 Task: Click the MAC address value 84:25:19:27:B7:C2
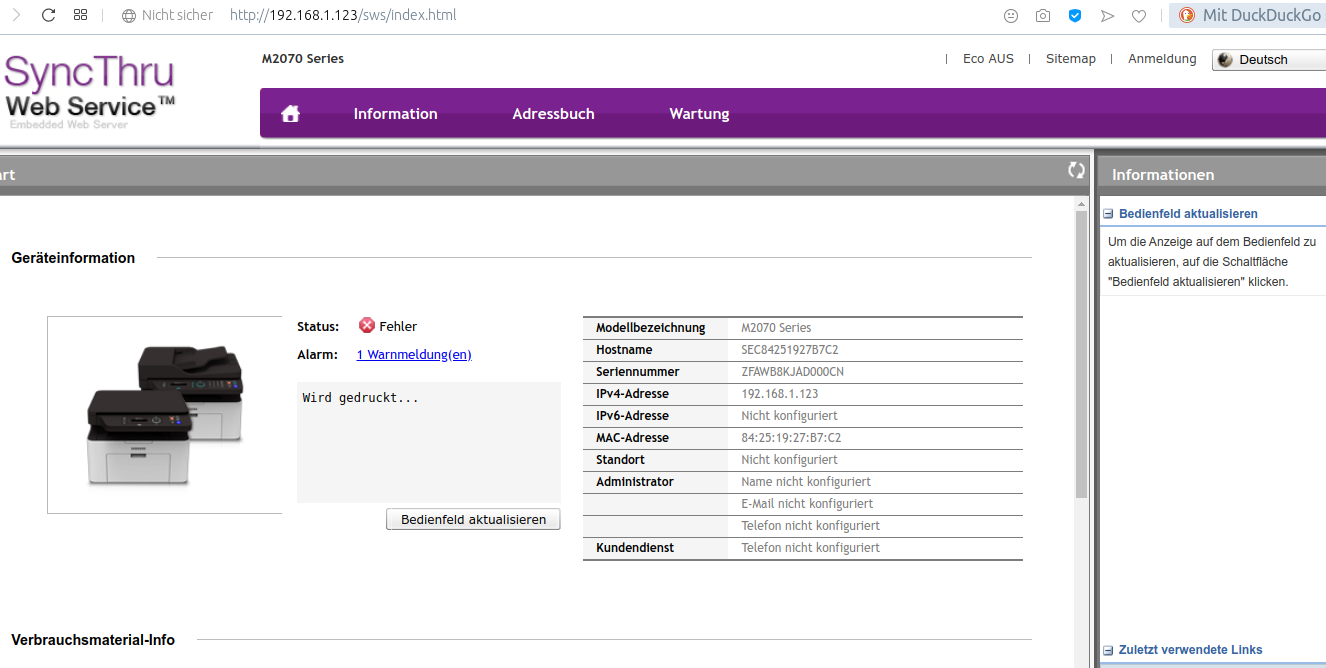click(791, 438)
